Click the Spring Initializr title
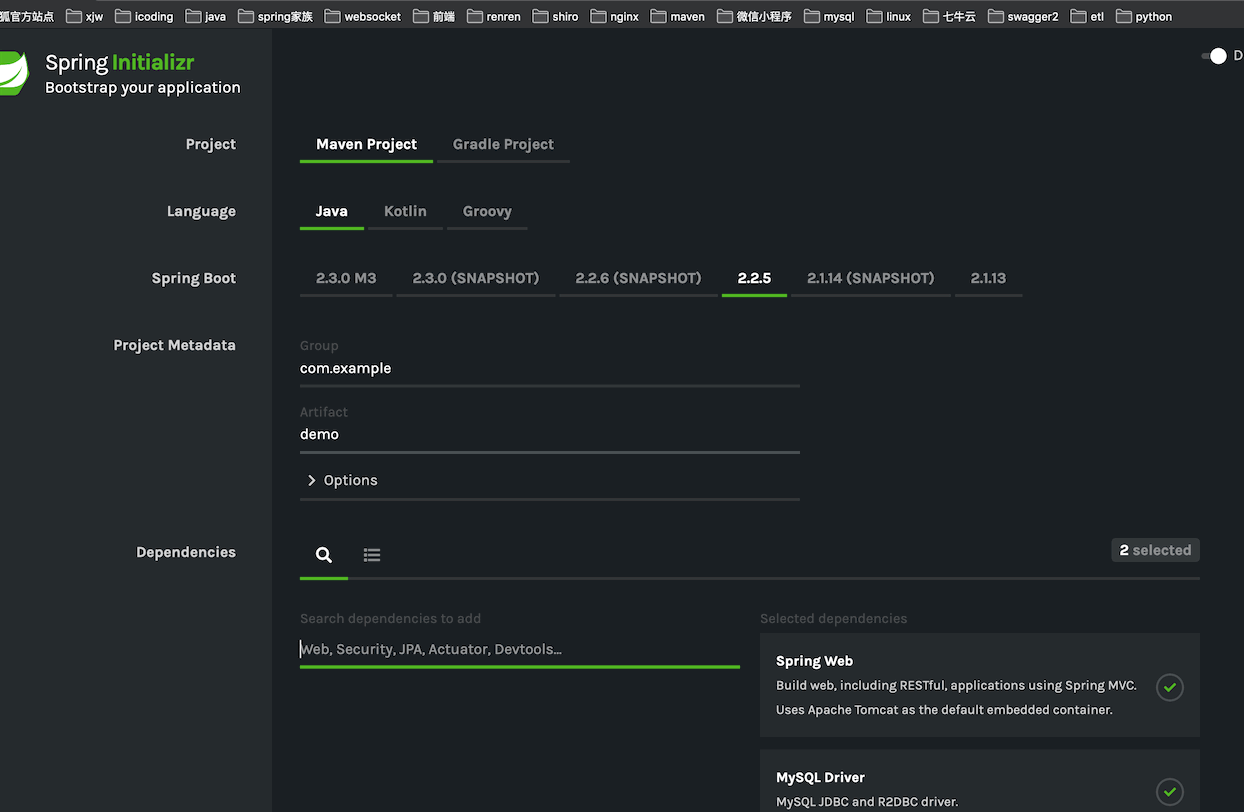Image resolution: width=1244 pixels, height=812 pixels. click(x=119, y=63)
